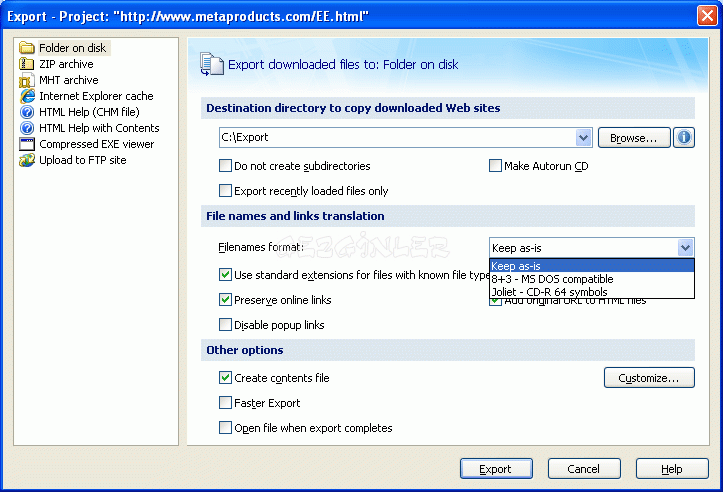This screenshot has width=723, height=492.
Task: Pick the Internet Explorer cache icon
Action: (x=27, y=96)
